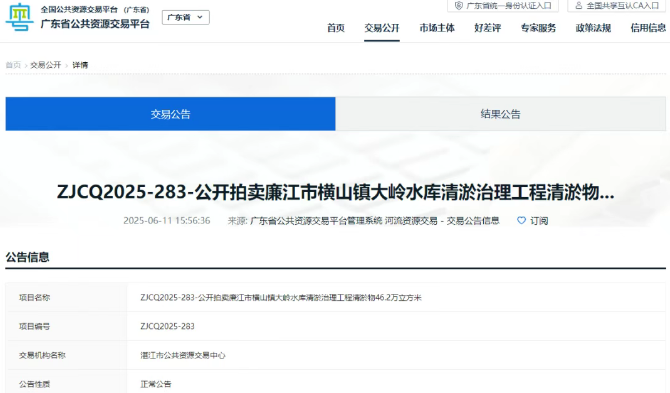Click the 项目名称 value with 46.2万立方米
The width and height of the screenshot is (670, 393).
coord(281,297)
